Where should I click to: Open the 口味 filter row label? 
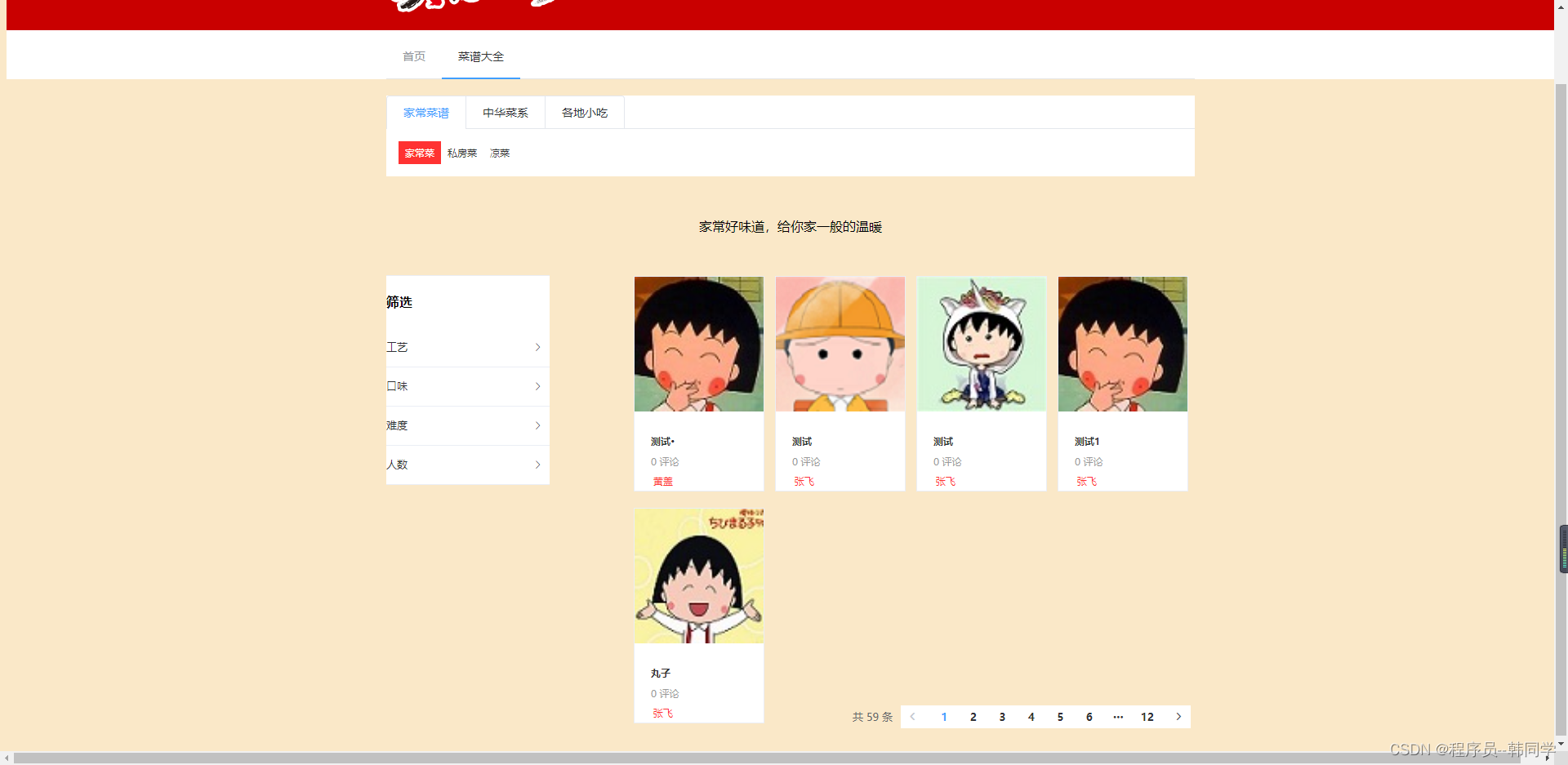point(397,386)
